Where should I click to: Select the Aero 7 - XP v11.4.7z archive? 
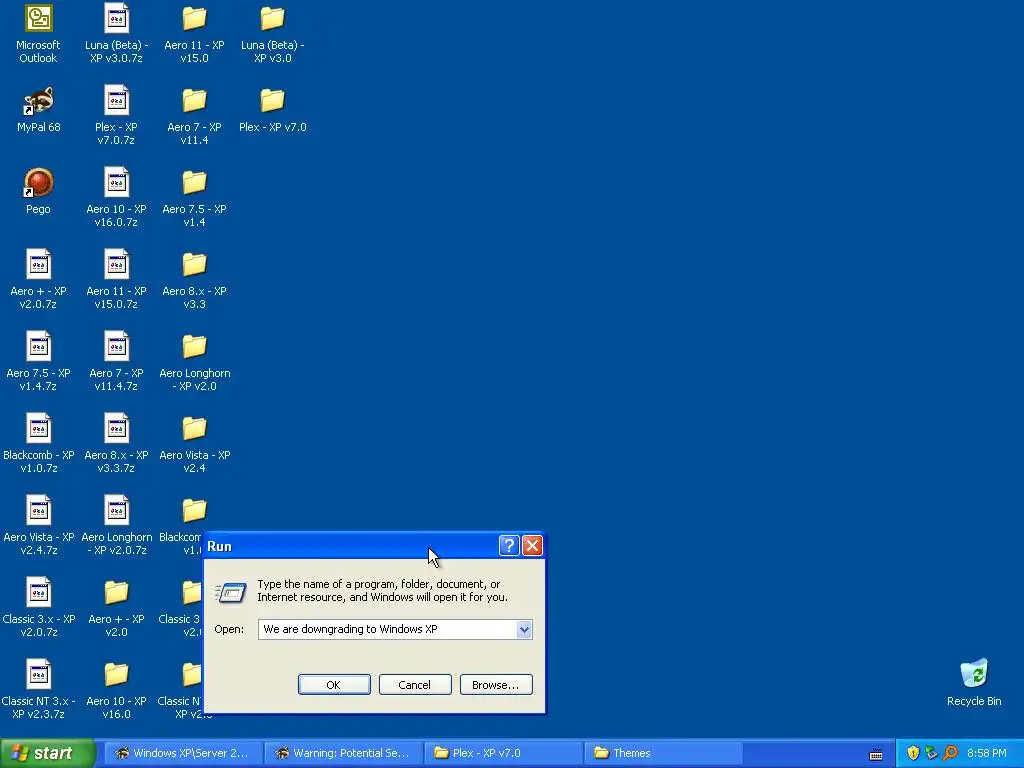click(x=116, y=362)
